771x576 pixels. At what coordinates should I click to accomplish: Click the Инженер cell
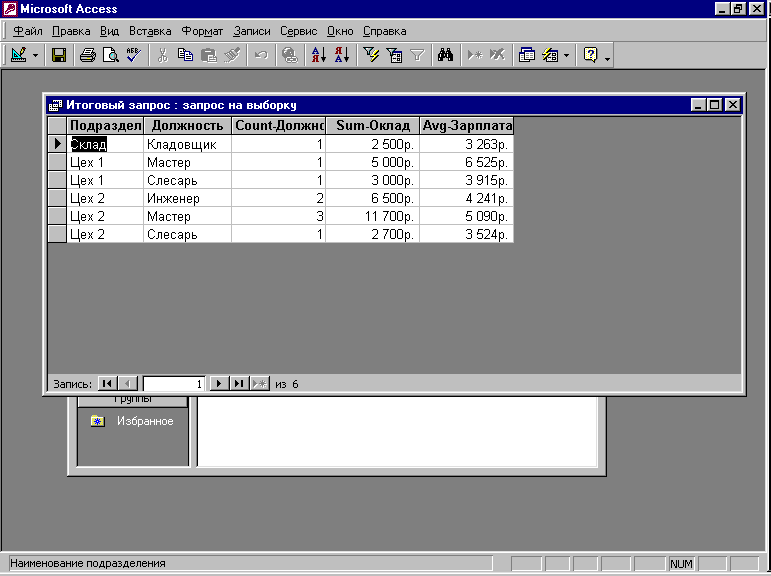point(187,198)
